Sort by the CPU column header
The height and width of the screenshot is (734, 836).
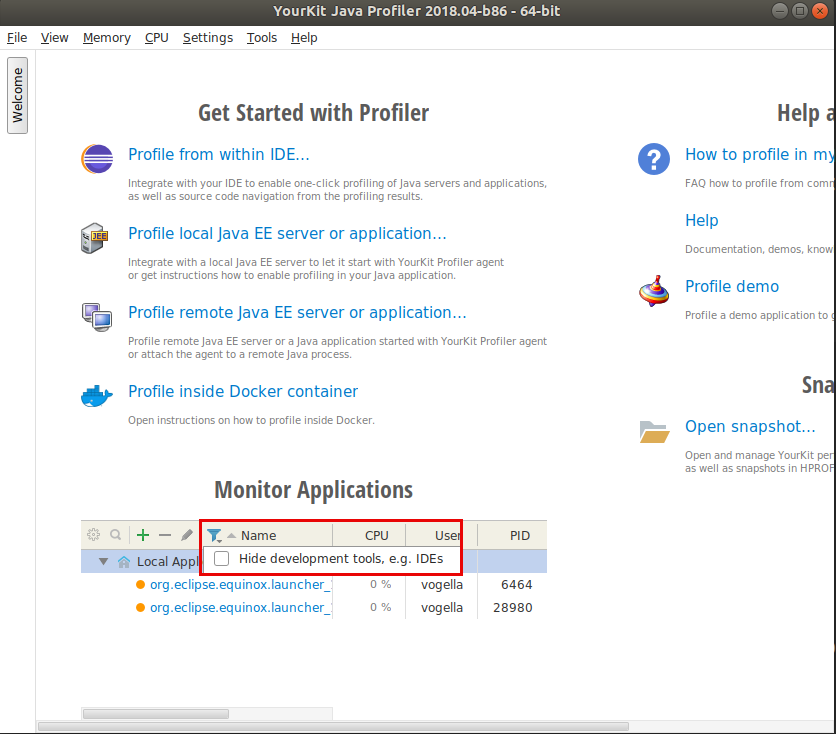pyautogui.click(x=376, y=535)
